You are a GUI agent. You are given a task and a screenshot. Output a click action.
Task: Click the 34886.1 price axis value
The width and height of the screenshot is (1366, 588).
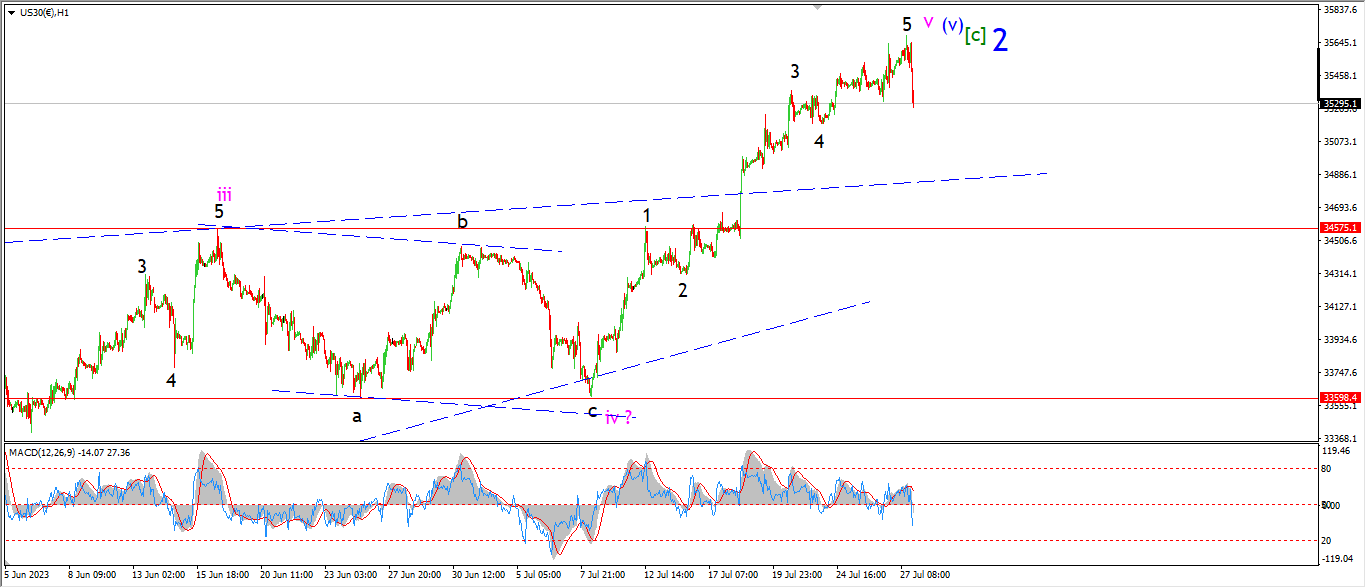tap(1340, 175)
